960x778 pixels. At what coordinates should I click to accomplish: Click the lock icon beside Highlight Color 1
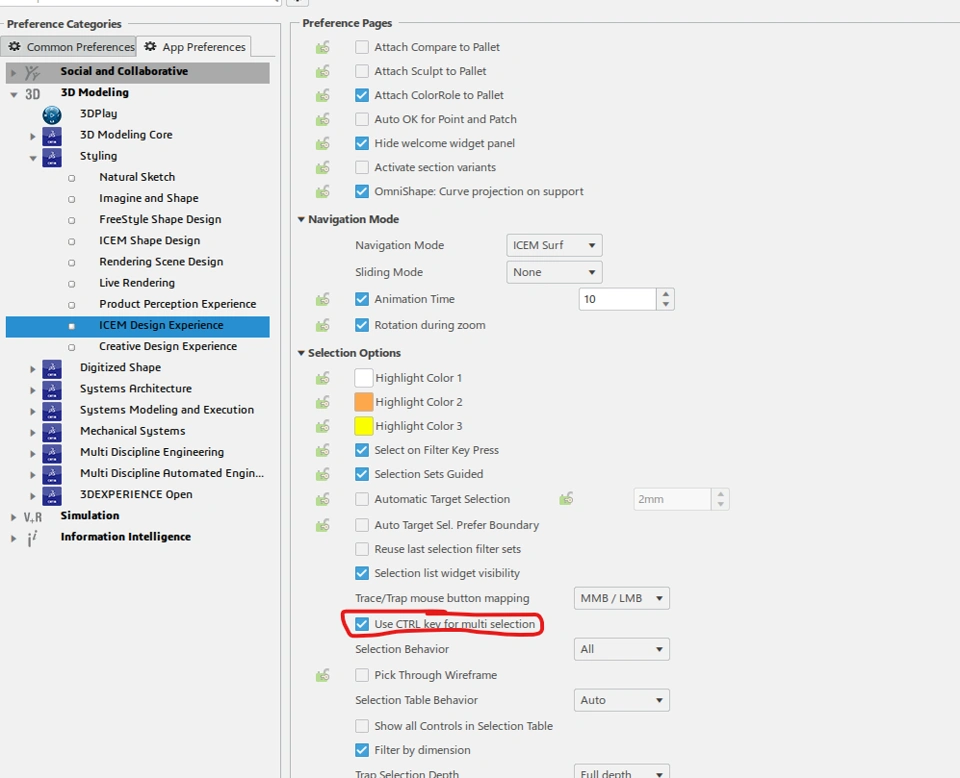[323, 378]
